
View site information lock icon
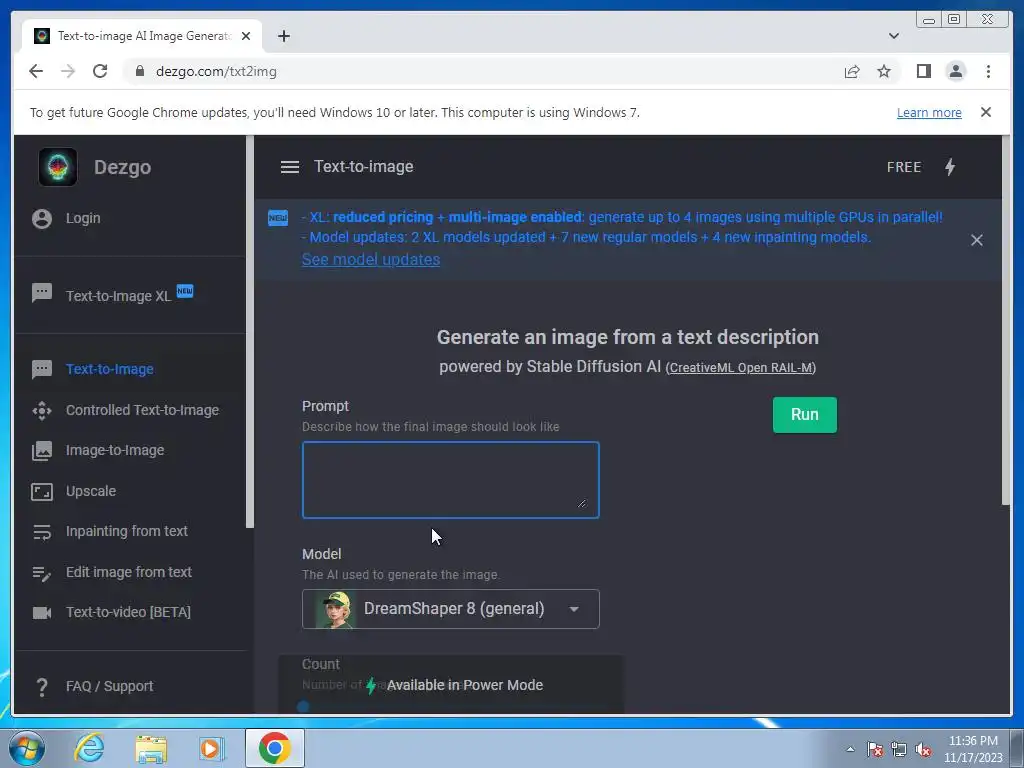point(139,71)
